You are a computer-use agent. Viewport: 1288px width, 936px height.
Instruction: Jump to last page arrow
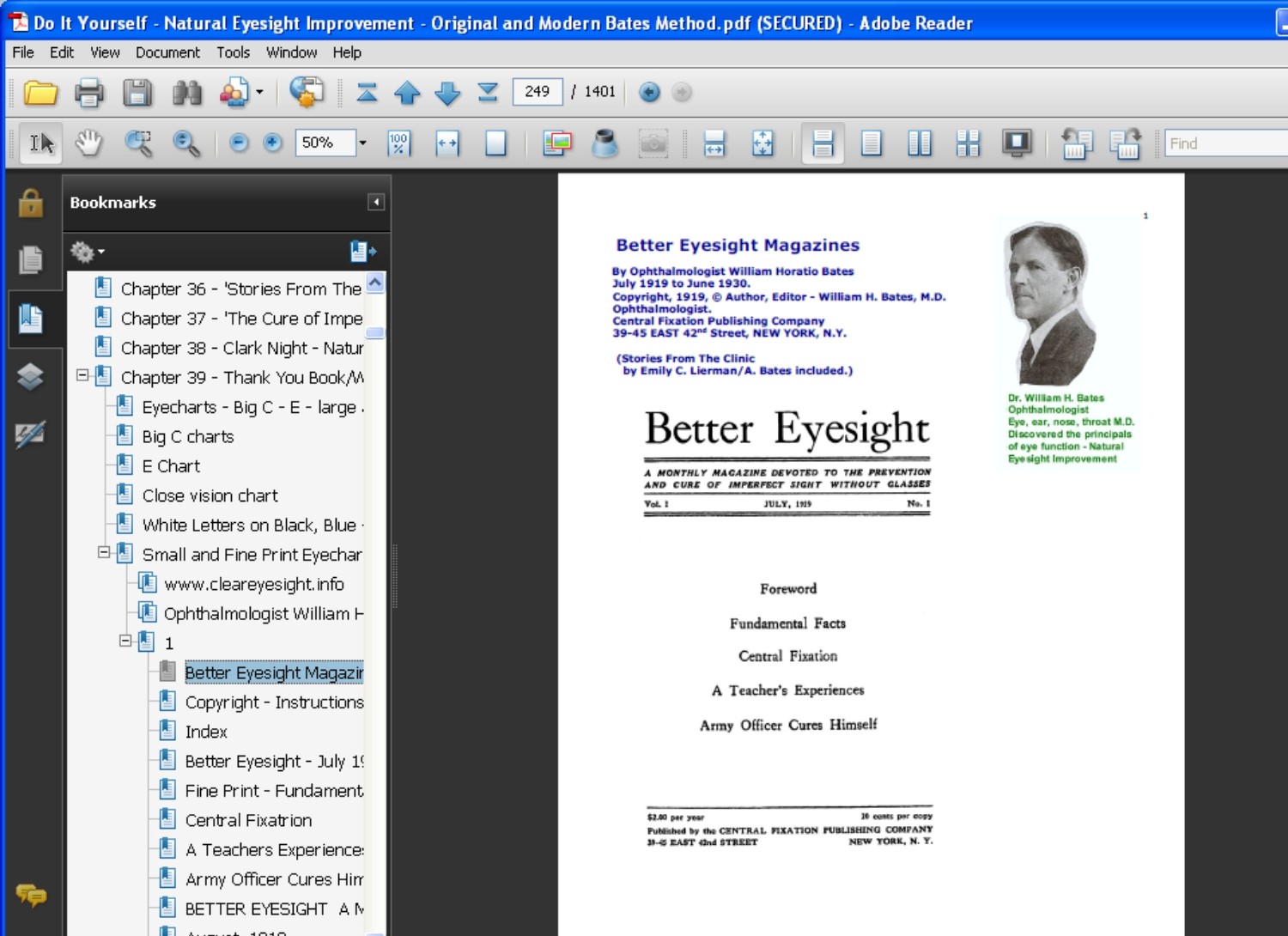tap(488, 92)
